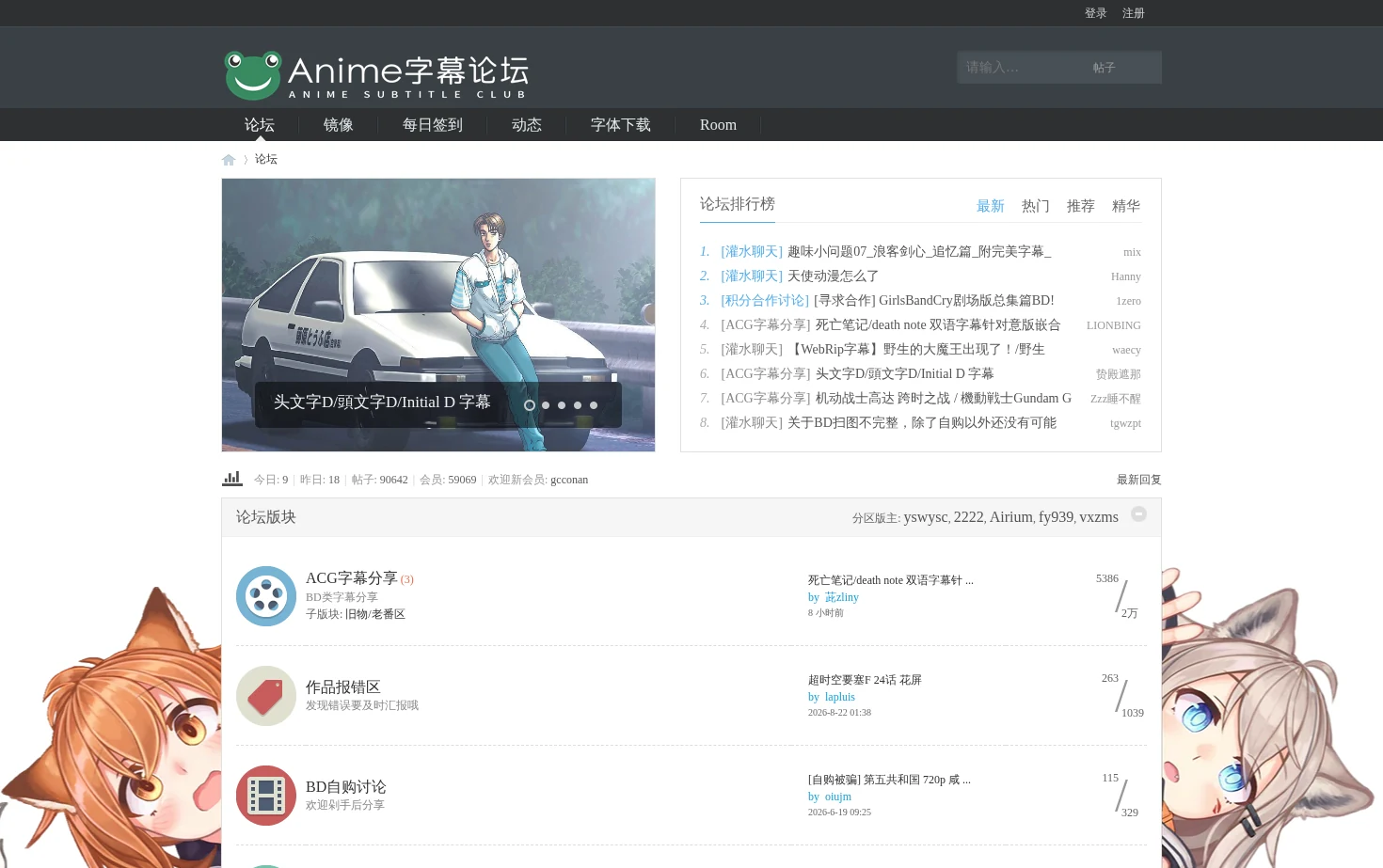The image size is (1383, 868).
Task: Open the [自购被骗] 第五共和国 720p post
Action: point(889,780)
